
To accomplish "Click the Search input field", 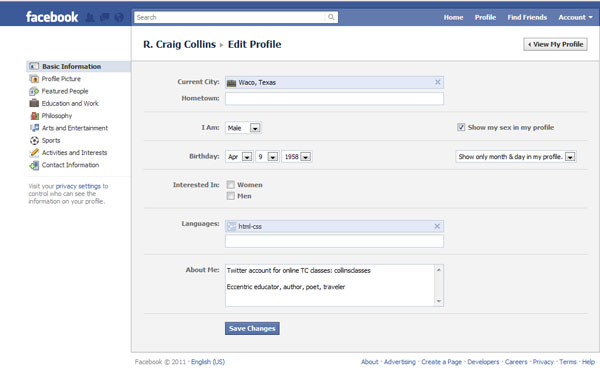I will 231,17.
